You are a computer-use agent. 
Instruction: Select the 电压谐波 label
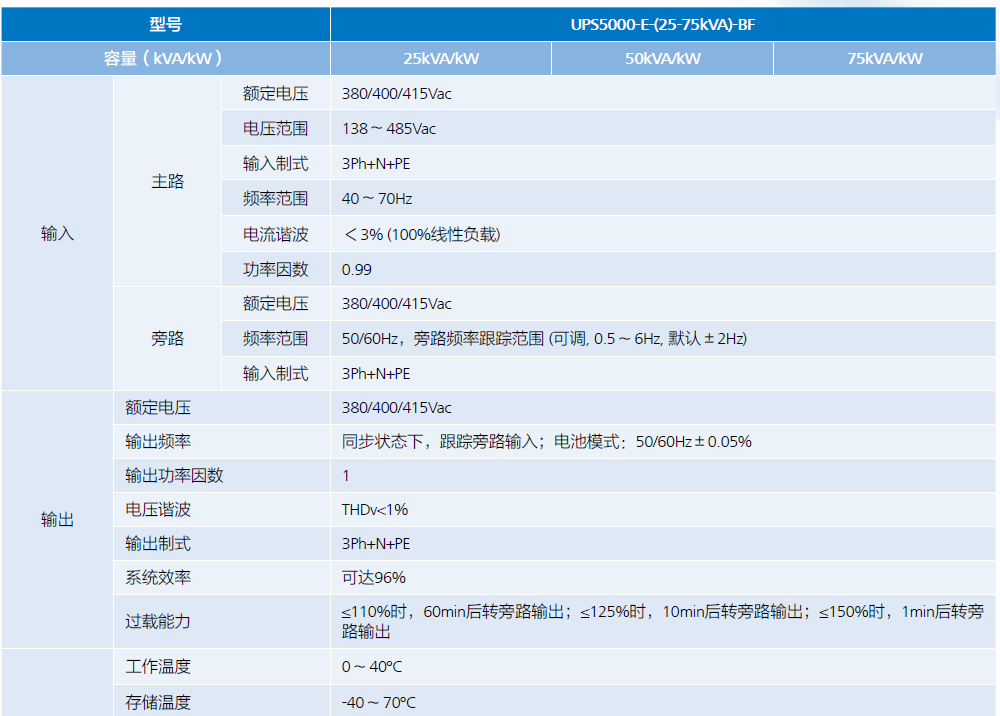tap(158, 509)
